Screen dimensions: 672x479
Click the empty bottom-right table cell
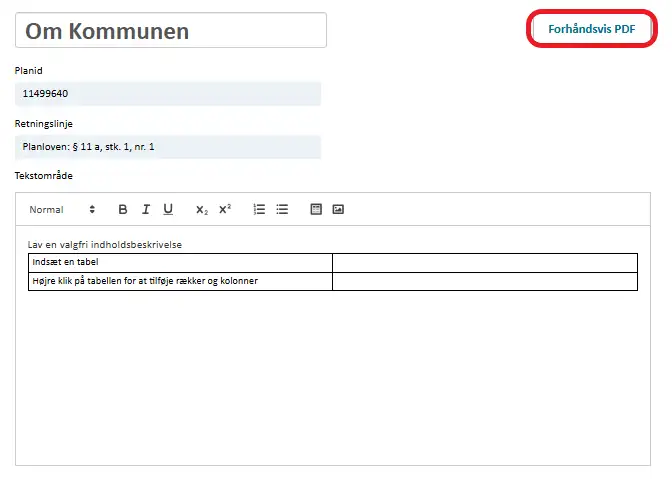pos(484,281)
